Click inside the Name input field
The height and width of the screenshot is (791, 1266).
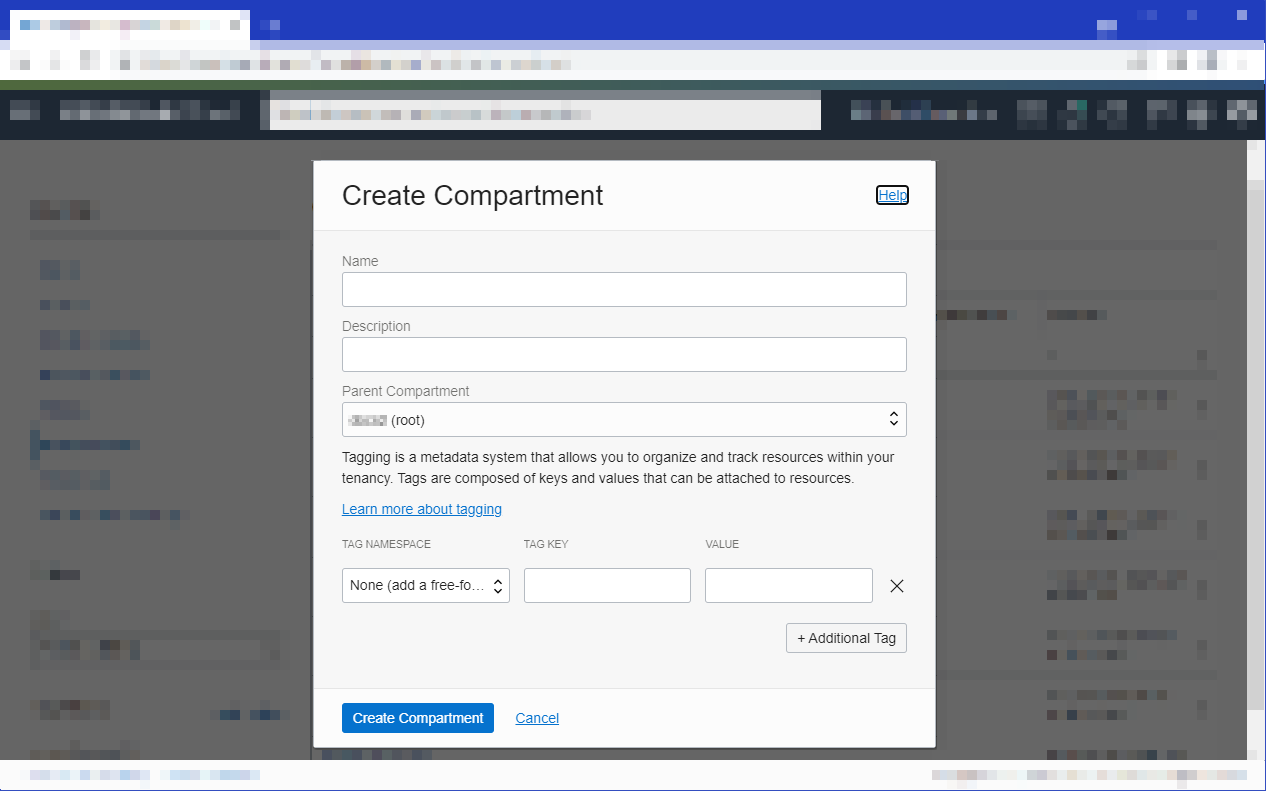pyautogui.click(x=624, y=289)
